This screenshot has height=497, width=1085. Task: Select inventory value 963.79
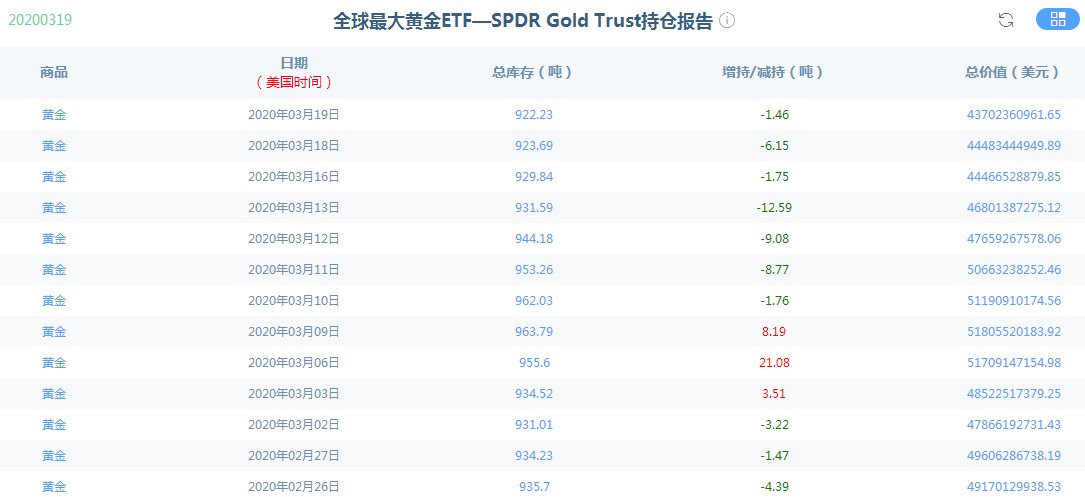click(534, 332)
